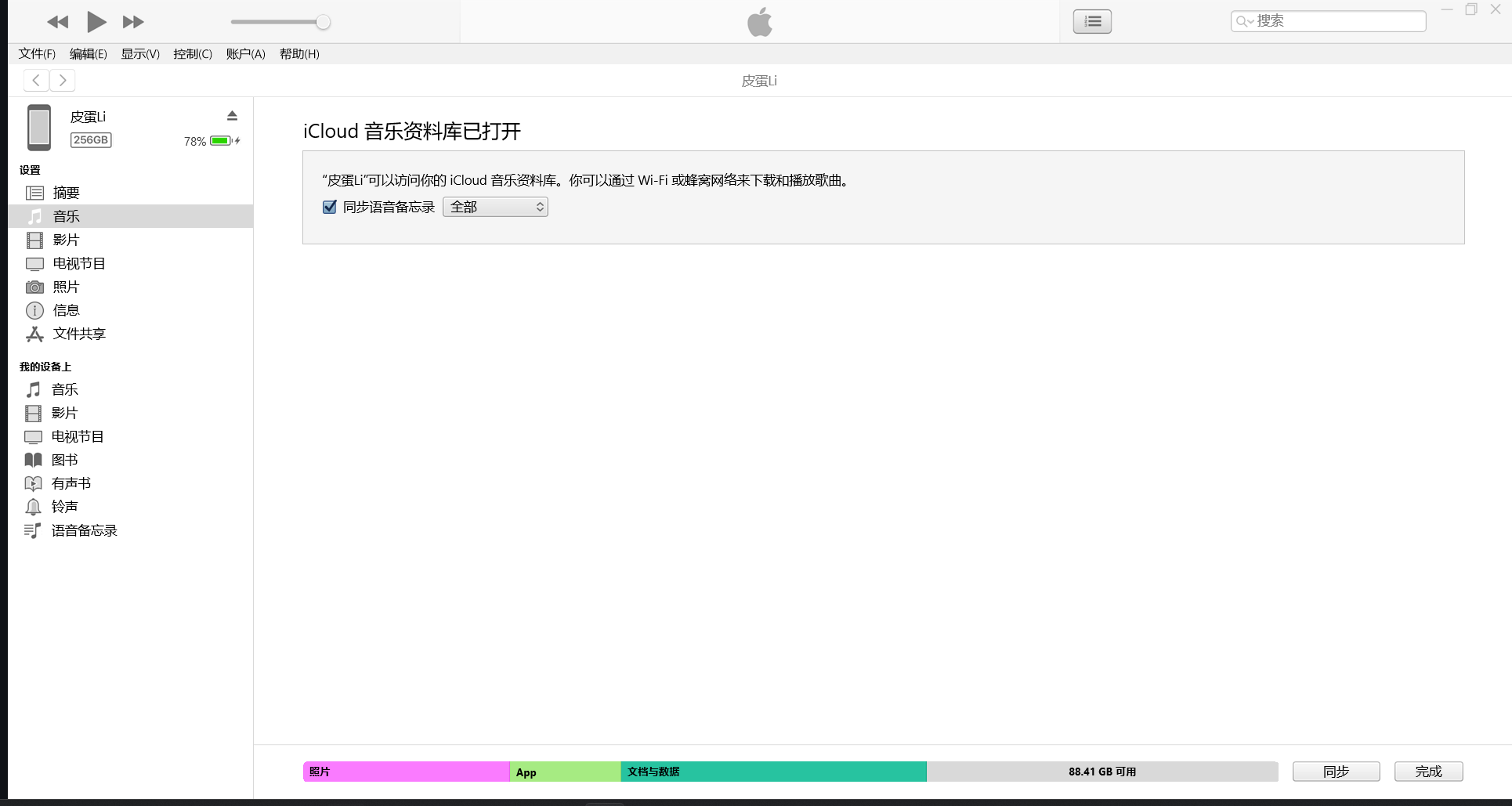Open the 文件(F) menu

click(x=37, y=54)
